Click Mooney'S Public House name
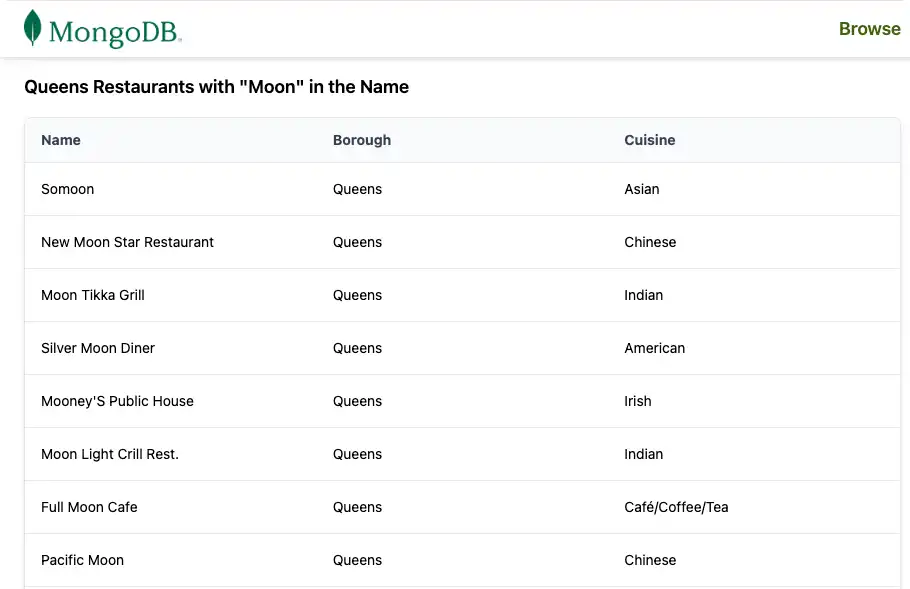 tap(117, 401)
